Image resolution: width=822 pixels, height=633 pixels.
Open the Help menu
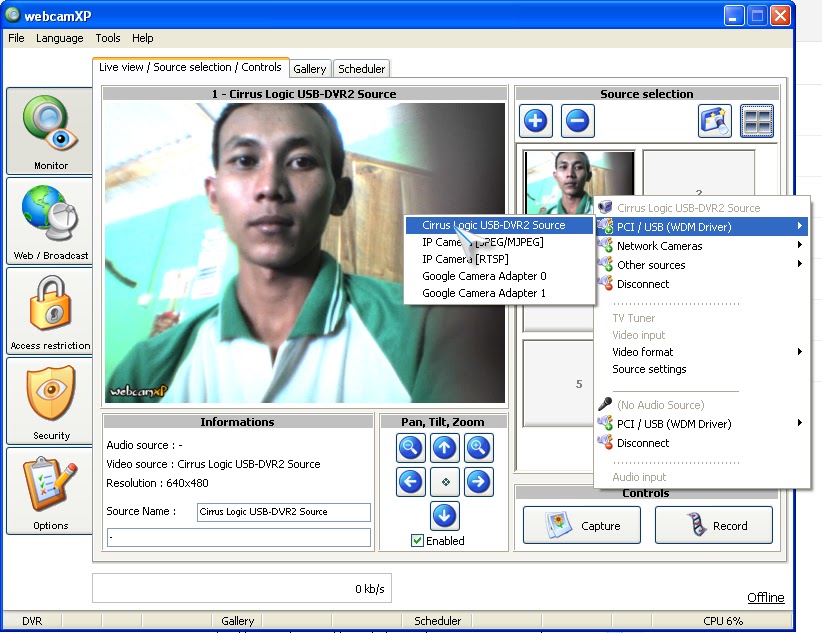point(143,38)
